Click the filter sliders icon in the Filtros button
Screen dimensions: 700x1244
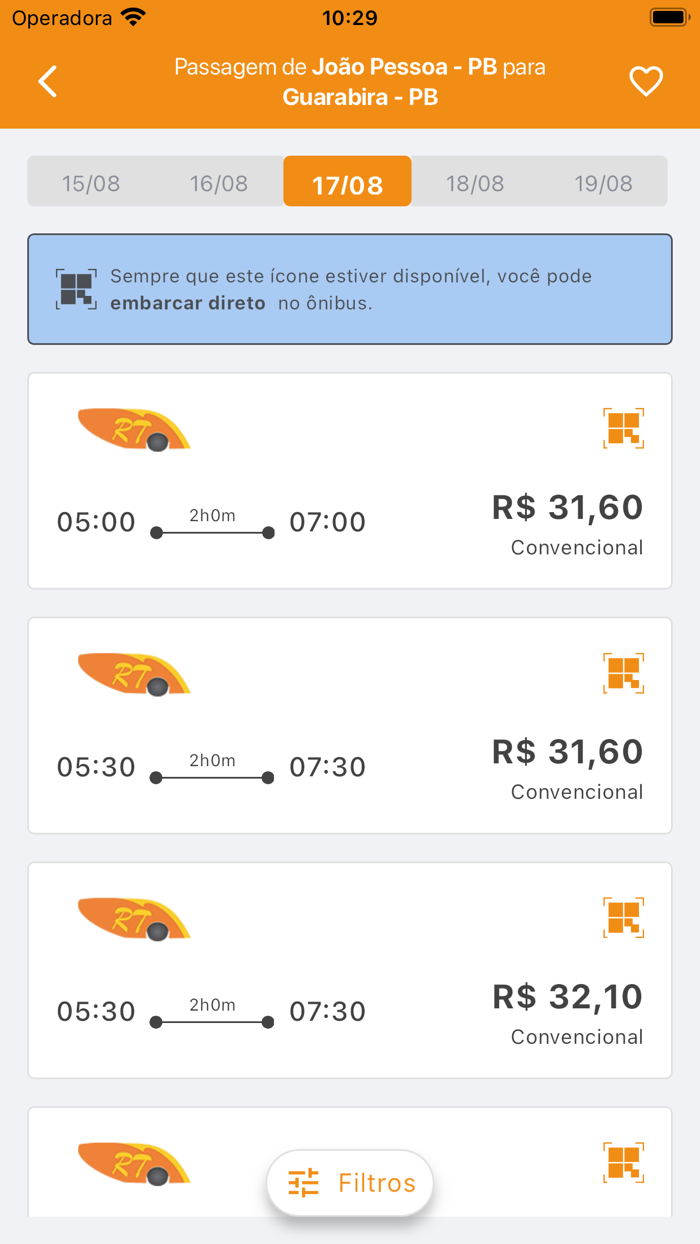coord(303,1182)
